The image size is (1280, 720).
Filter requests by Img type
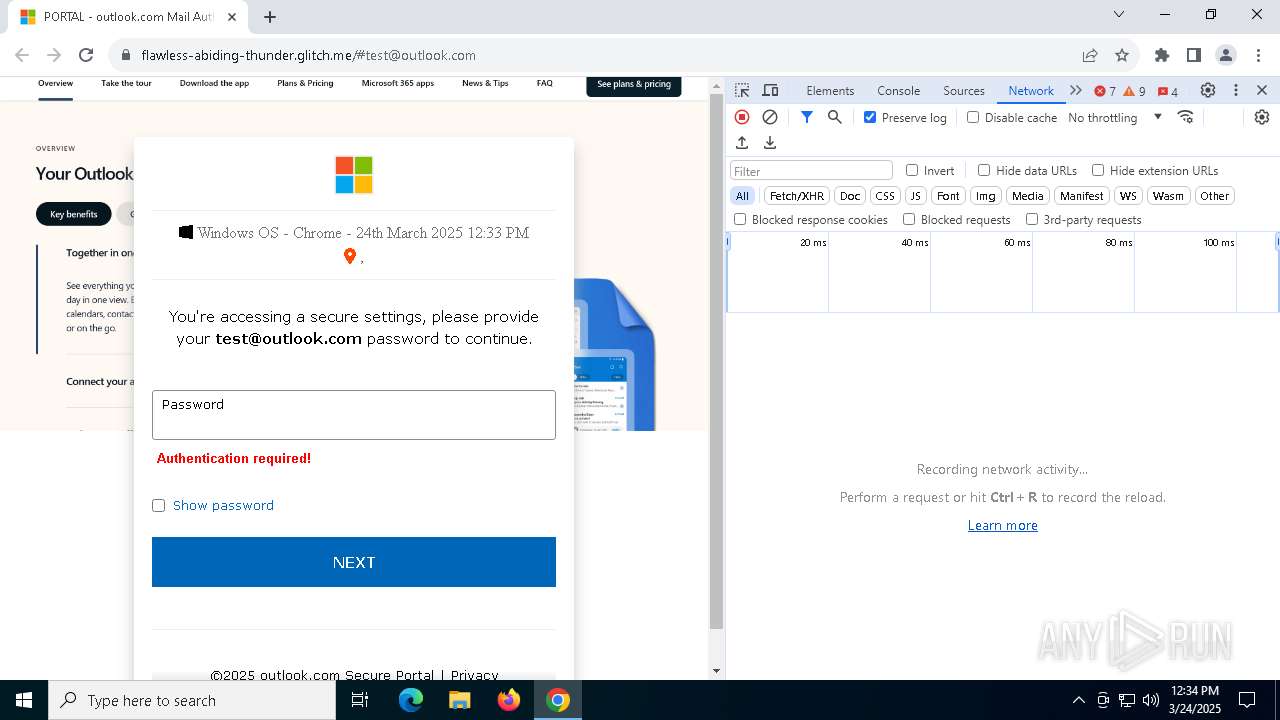[x=986, y=196]
